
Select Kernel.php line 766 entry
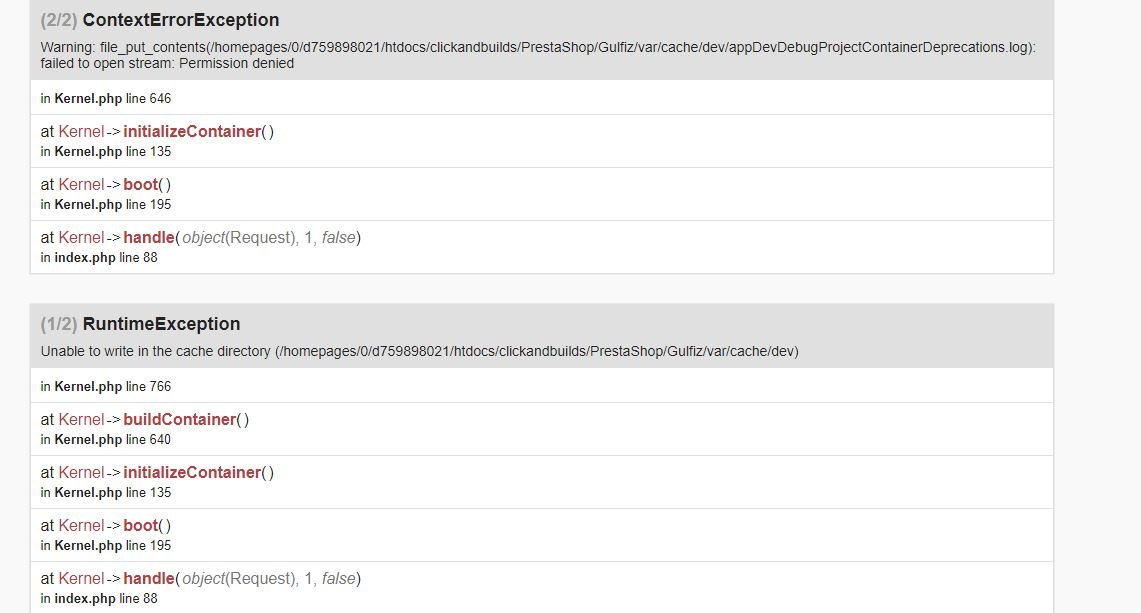[x=106, y=387]
